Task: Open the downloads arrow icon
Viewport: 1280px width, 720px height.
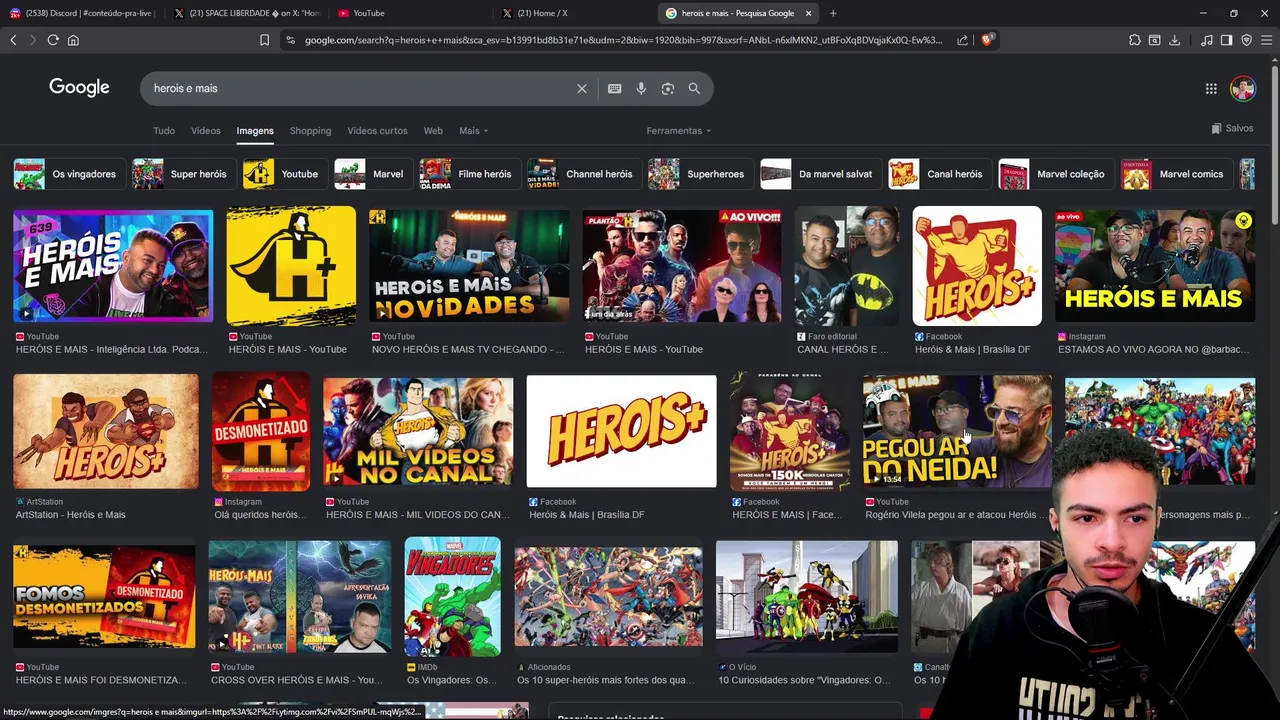Action: pyautogui.click(x=1174, y=40)
